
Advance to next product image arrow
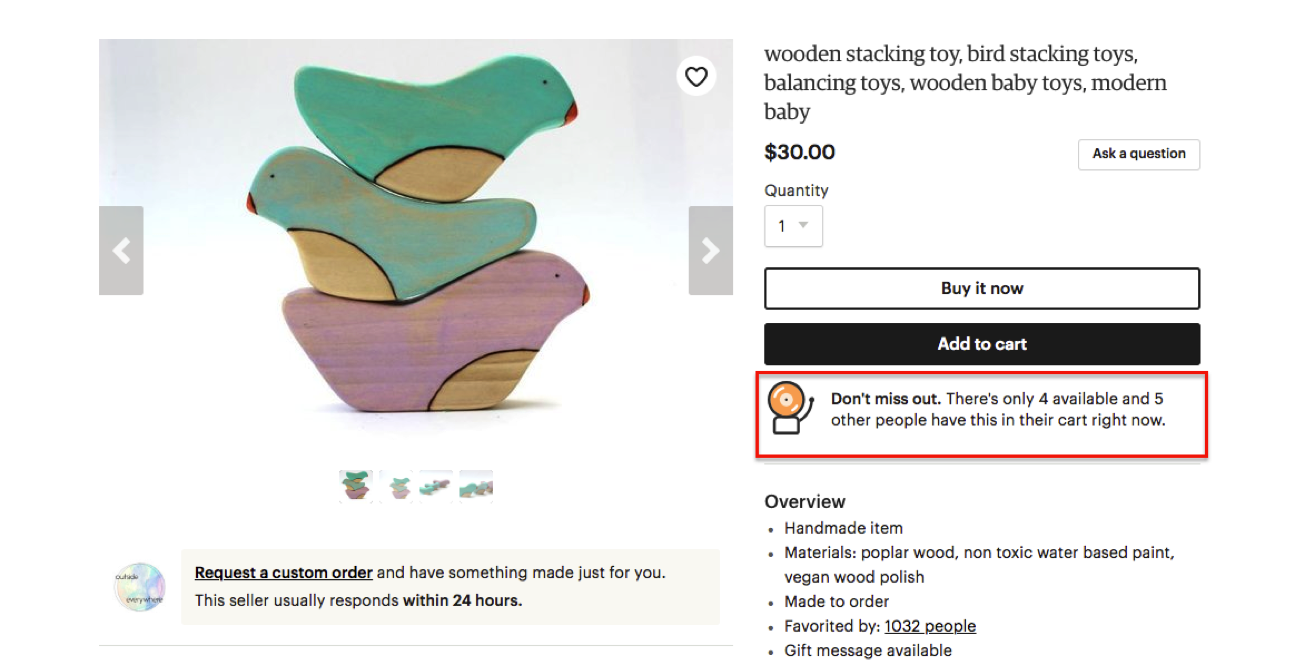pos(711,250)
